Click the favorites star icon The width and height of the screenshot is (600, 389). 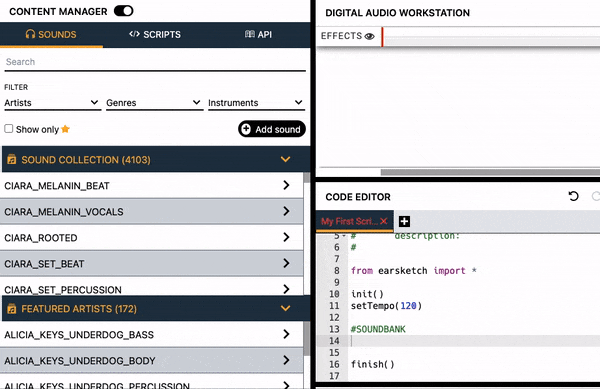[x=65, y=129]
